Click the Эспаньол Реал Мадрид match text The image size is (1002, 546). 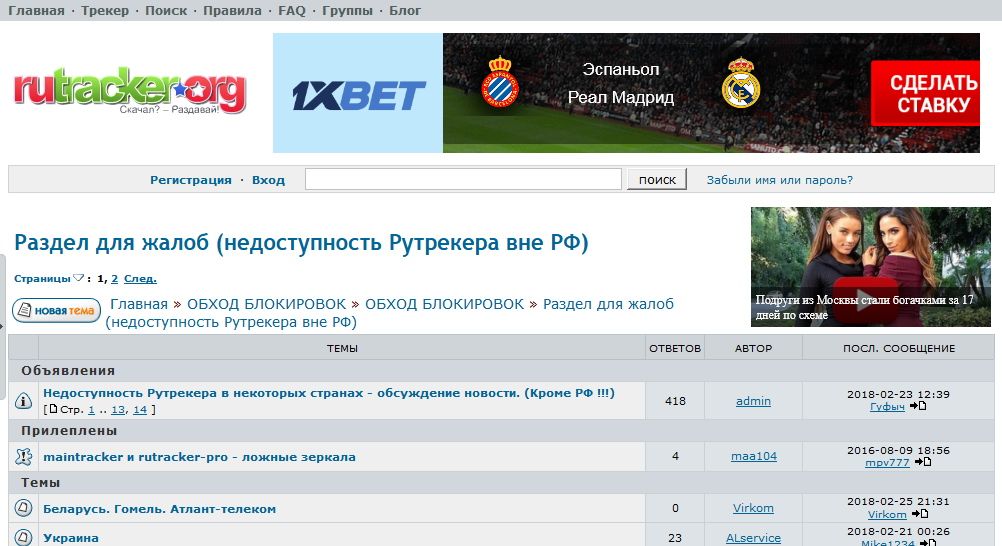[x=620, y=83]
